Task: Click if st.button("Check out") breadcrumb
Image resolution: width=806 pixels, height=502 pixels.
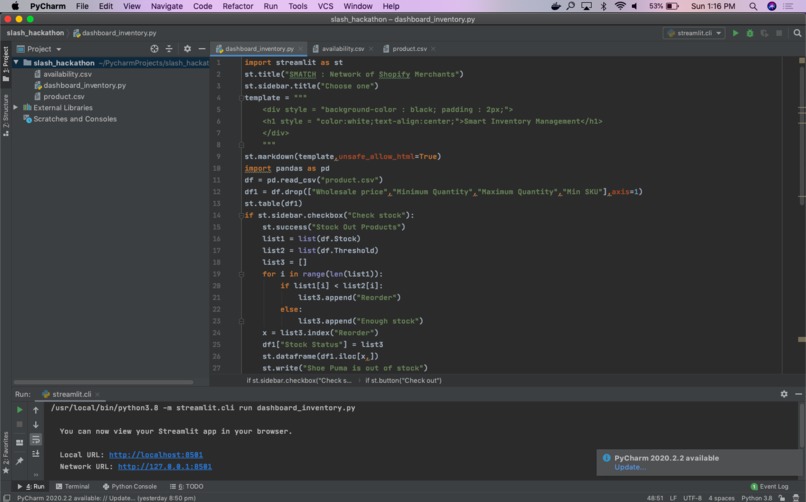Action: pos(404,381)
